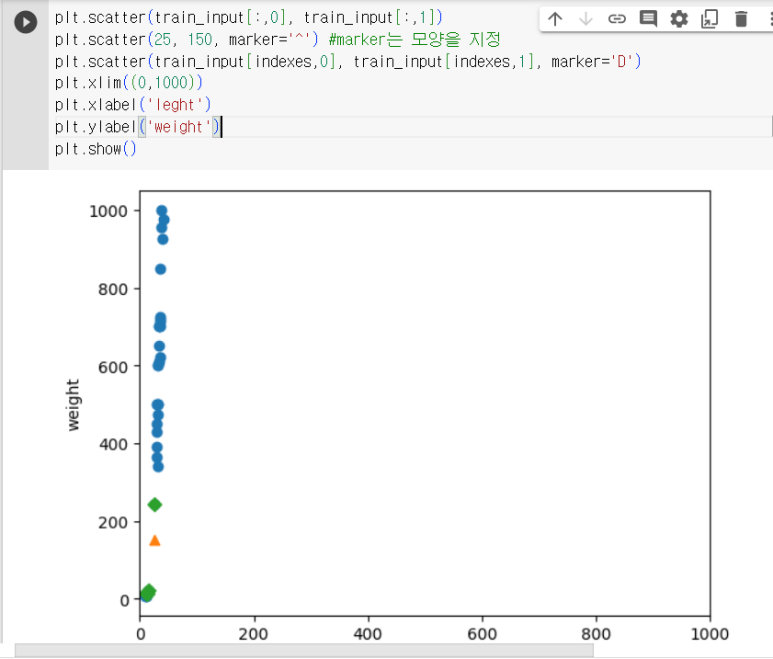The image size is (773, 659).
Task: Click the blue dot near weight 850
Action: pyautogui.click(x=160, y=269)
